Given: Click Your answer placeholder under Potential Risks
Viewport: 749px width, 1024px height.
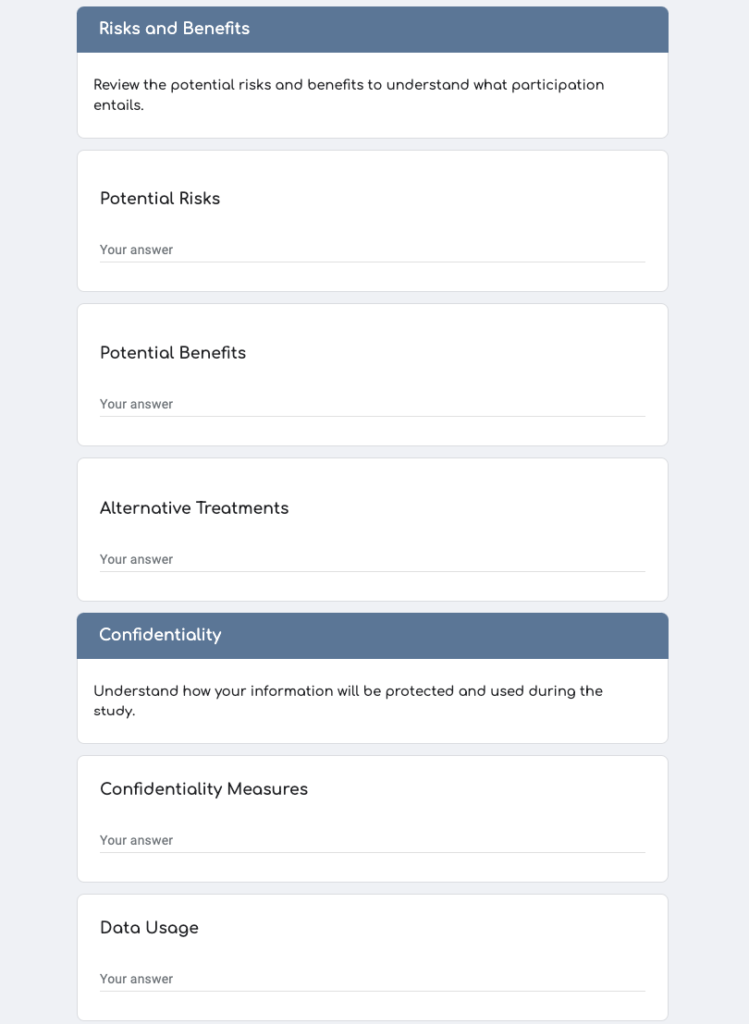Looking at the screenshot, I should tap(136, 249).
